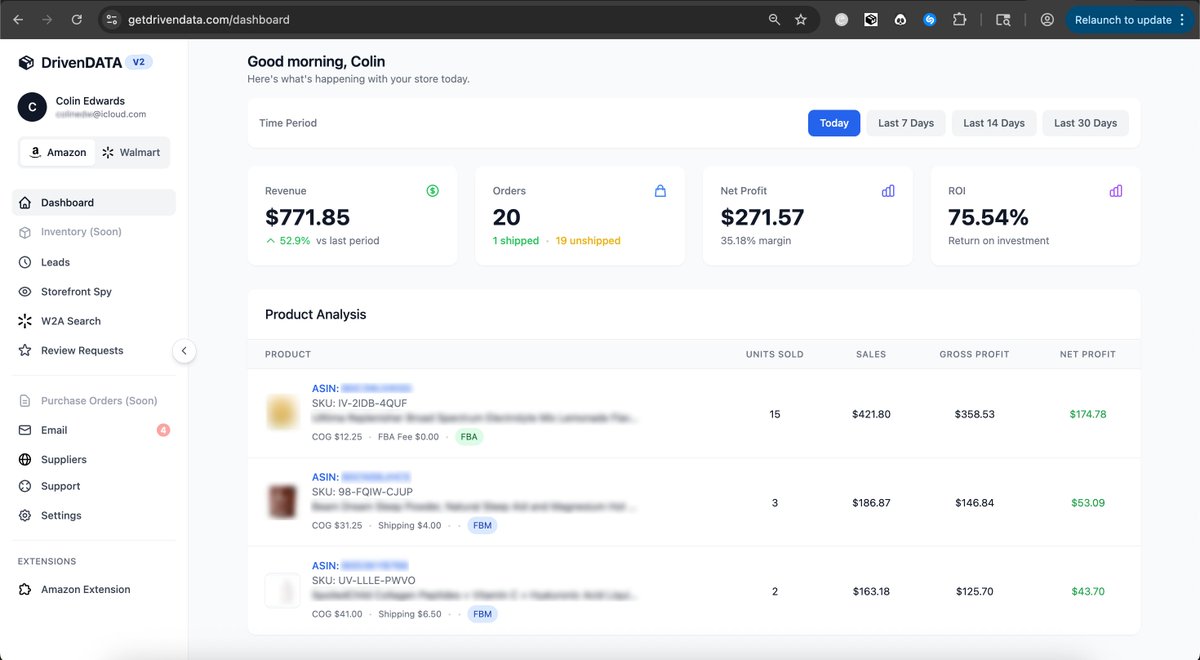Click product thumbnail for SKU 98-FQIW-CJUP
This screenshot has height=660, width=1200.
(283, 501)
